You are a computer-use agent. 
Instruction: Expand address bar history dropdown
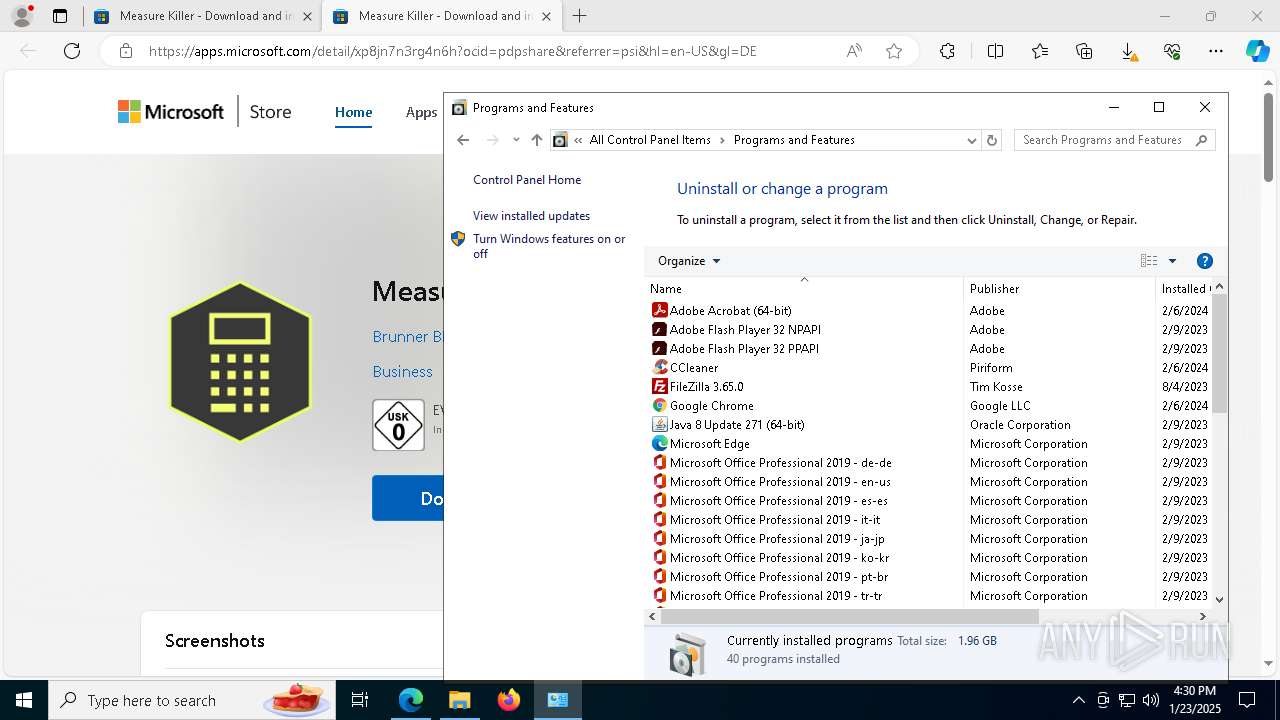tap(971, 140)
